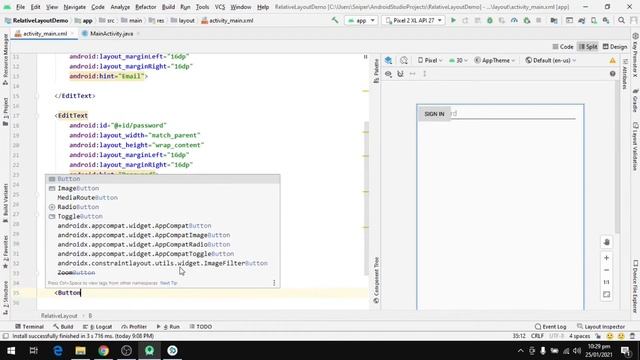Toggle view options eye icon in designer
Image resolution: width=640 pixels, height=360 pixels.
pyautogui.click(x=388, y=74)
